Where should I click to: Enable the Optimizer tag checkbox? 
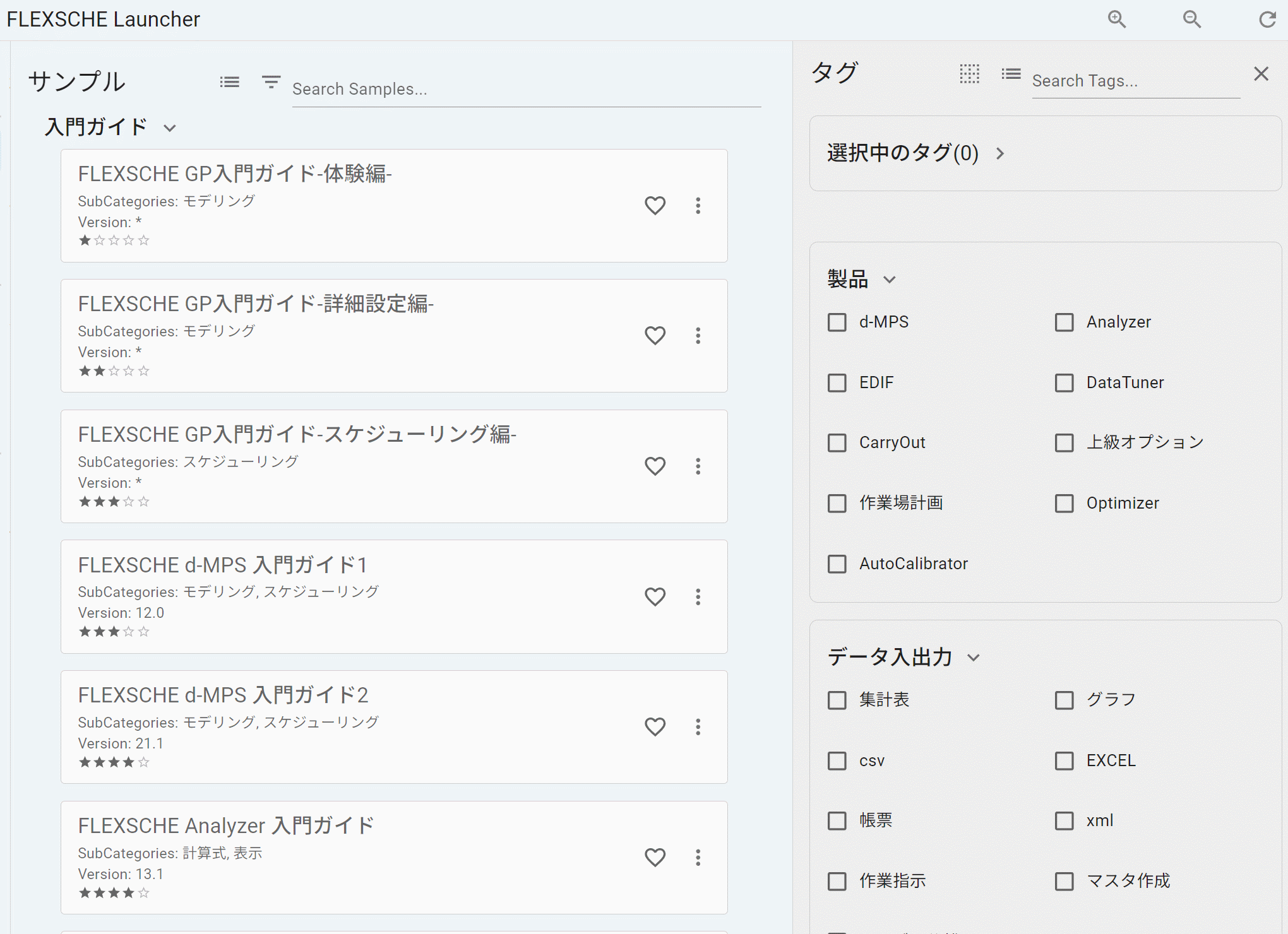(1064, 504)
